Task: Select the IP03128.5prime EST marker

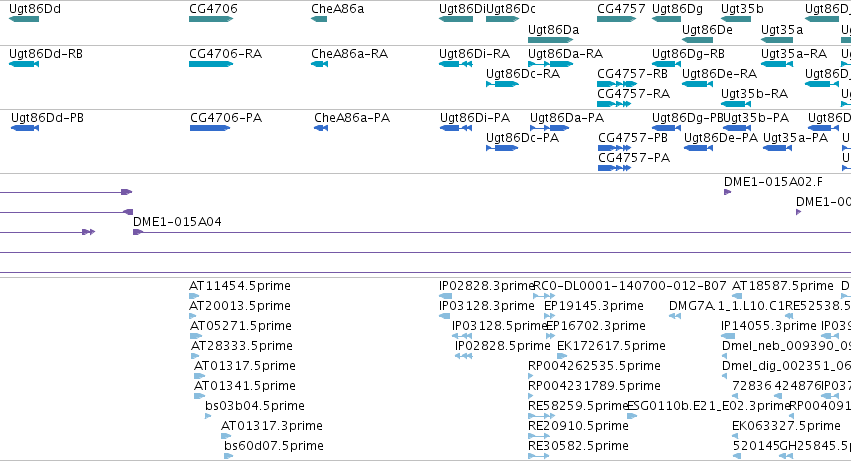Action: (x=462, y=336)
